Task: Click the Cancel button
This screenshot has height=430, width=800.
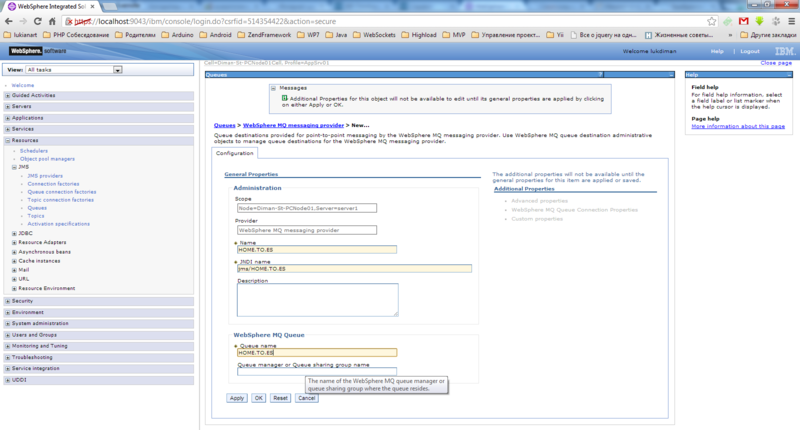Action: (x=307, y=398)
